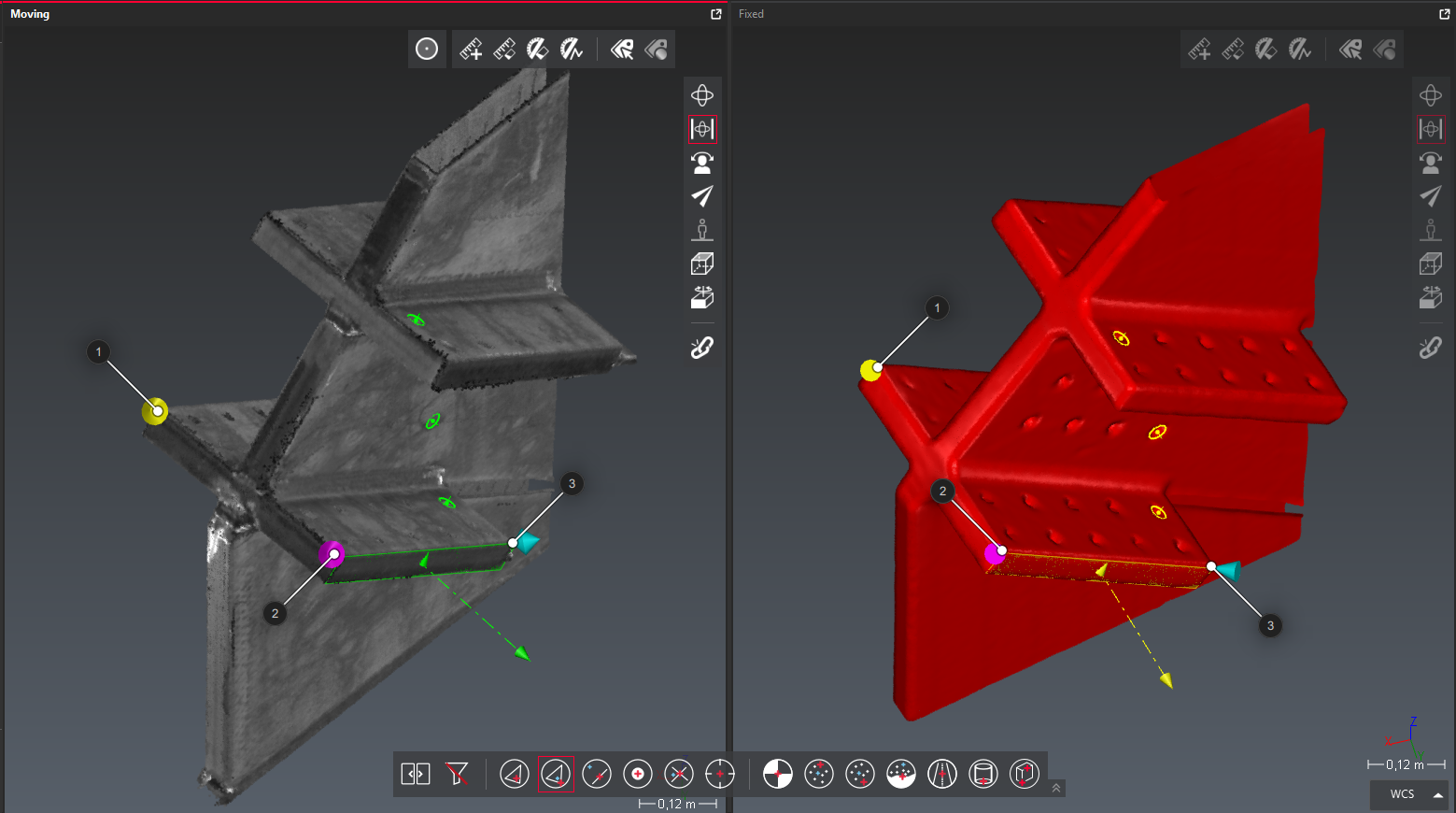Select the highlighted plane constraint tool
This screenshot has height=813, width=1456.
pyautogui.click(x=556, y=774)
